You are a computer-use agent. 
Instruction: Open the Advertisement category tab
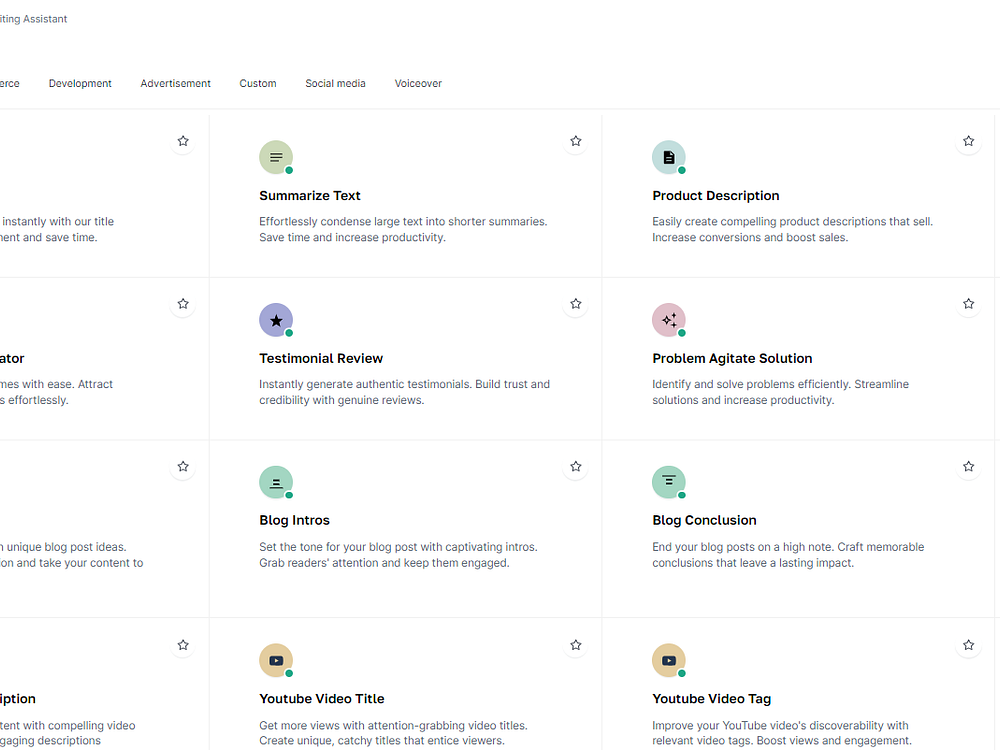tap(176, 84)
